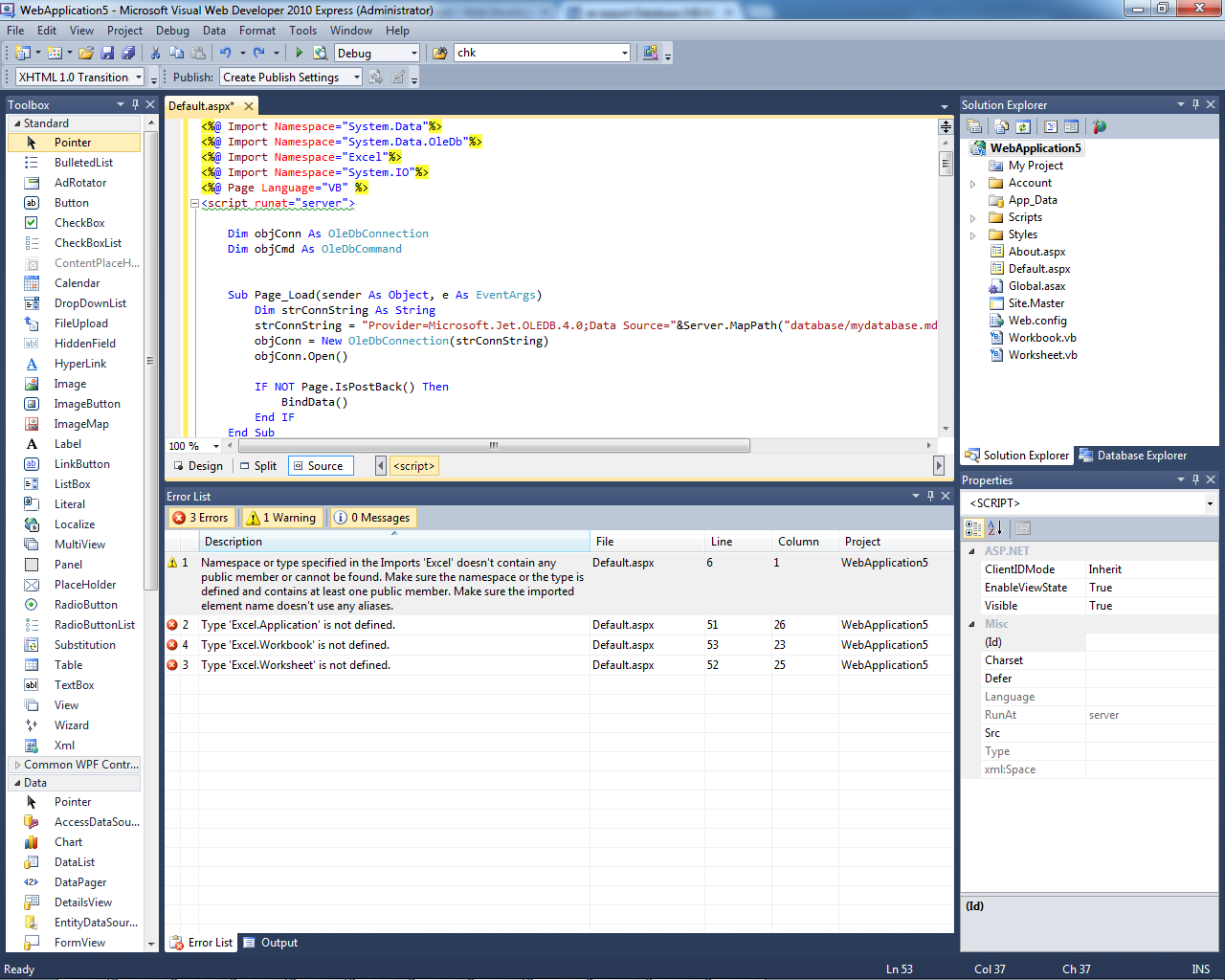Toggle auto-hide pin on Toolbox panel
The width and height of the screenshot is (1225, 980).
pyautogui.click(x=135, y=104)
